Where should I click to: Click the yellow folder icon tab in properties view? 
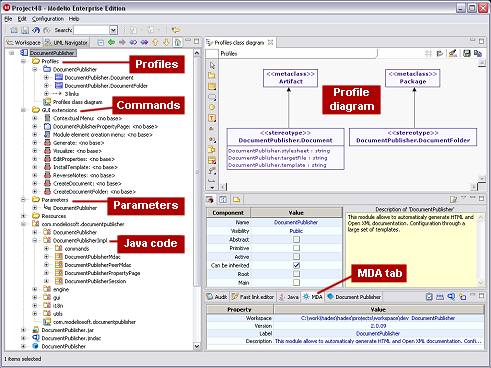click(x=236, y=200)
